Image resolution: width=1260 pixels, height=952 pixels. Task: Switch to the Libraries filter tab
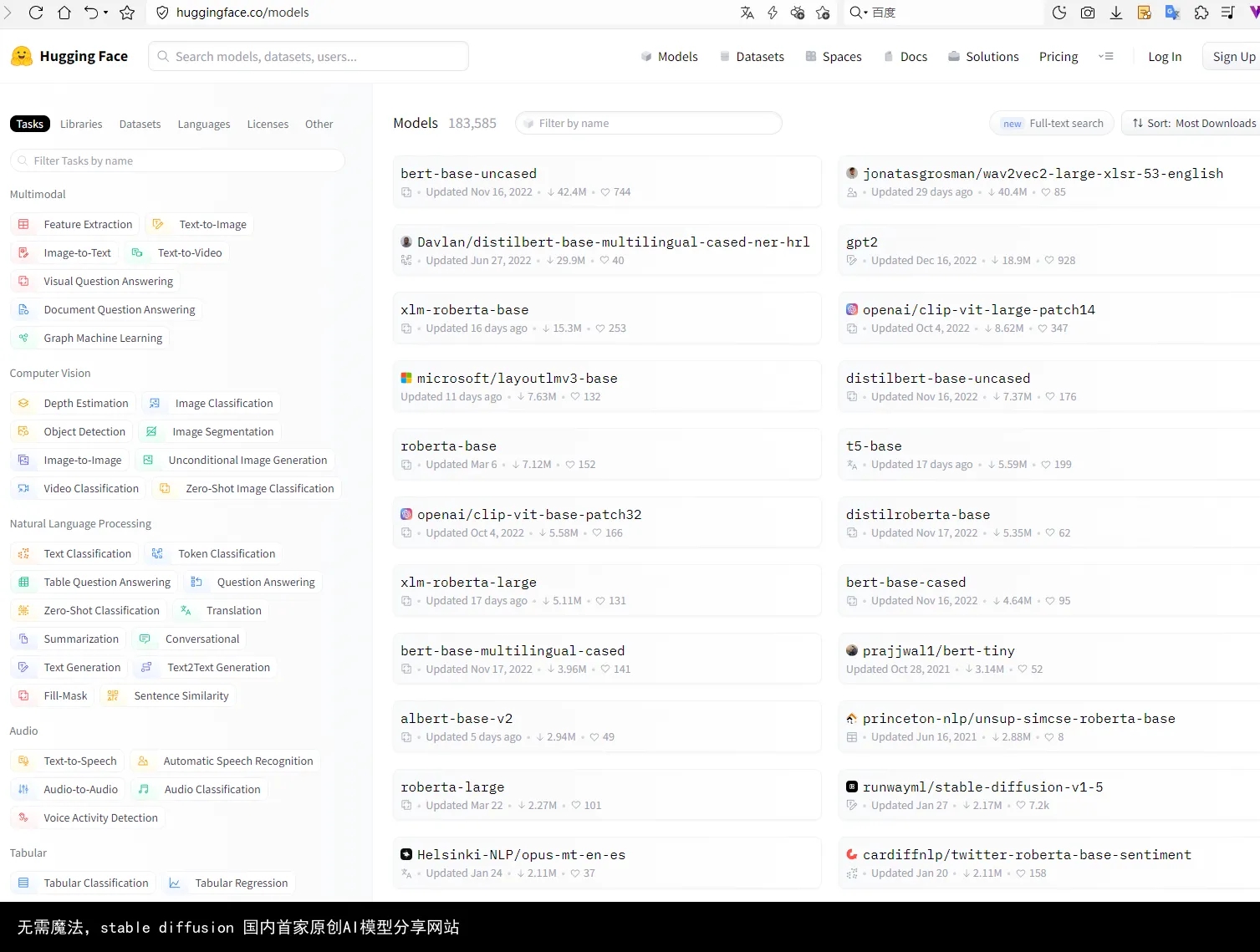(81, 124)
